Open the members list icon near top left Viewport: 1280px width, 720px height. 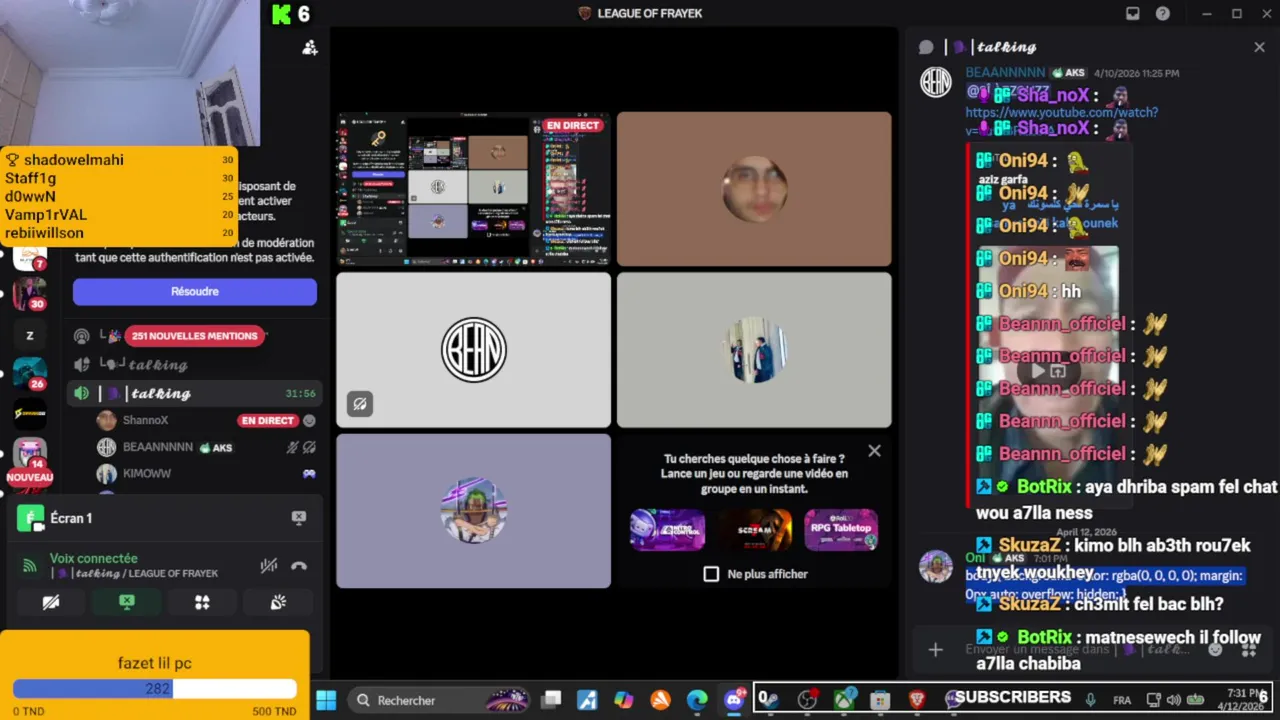[x=310, y=47]
